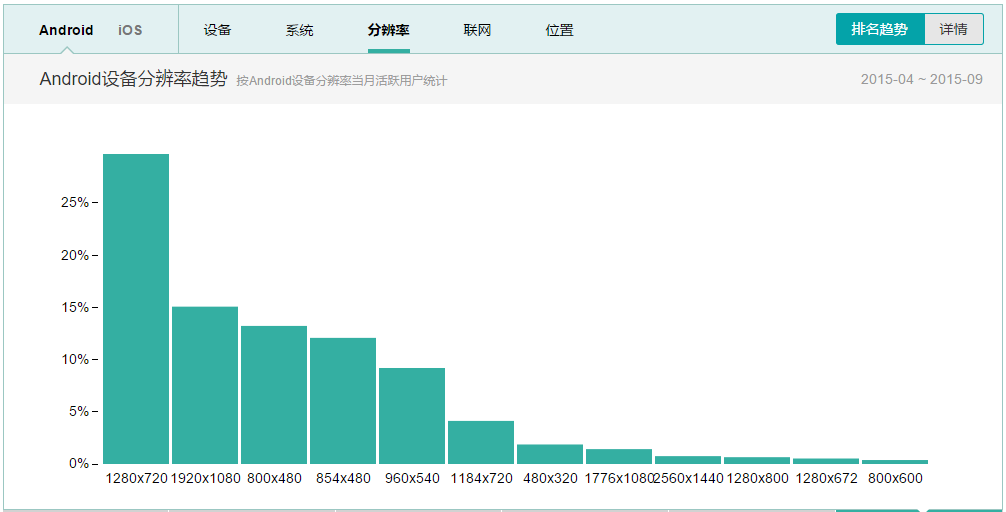This screenshot has width=1006, height=512.
Task: Click the 1280x800 axis label
Action: tap(757, 479)
